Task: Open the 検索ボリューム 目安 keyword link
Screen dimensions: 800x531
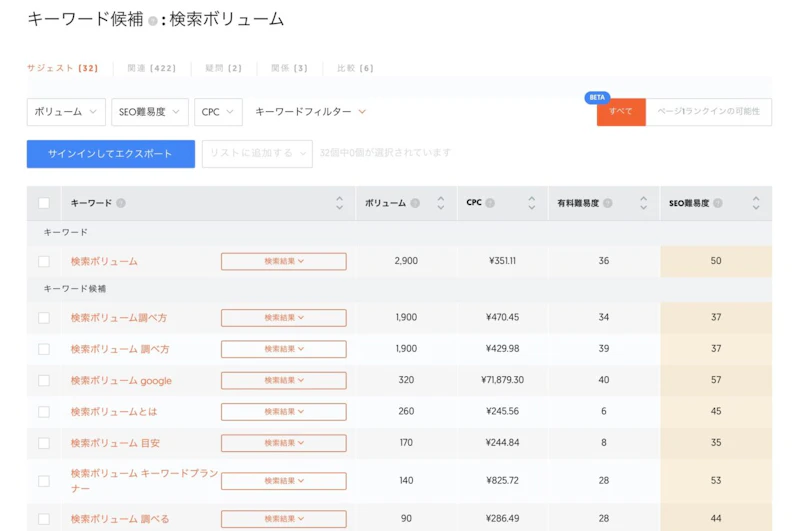Action: 115,443
